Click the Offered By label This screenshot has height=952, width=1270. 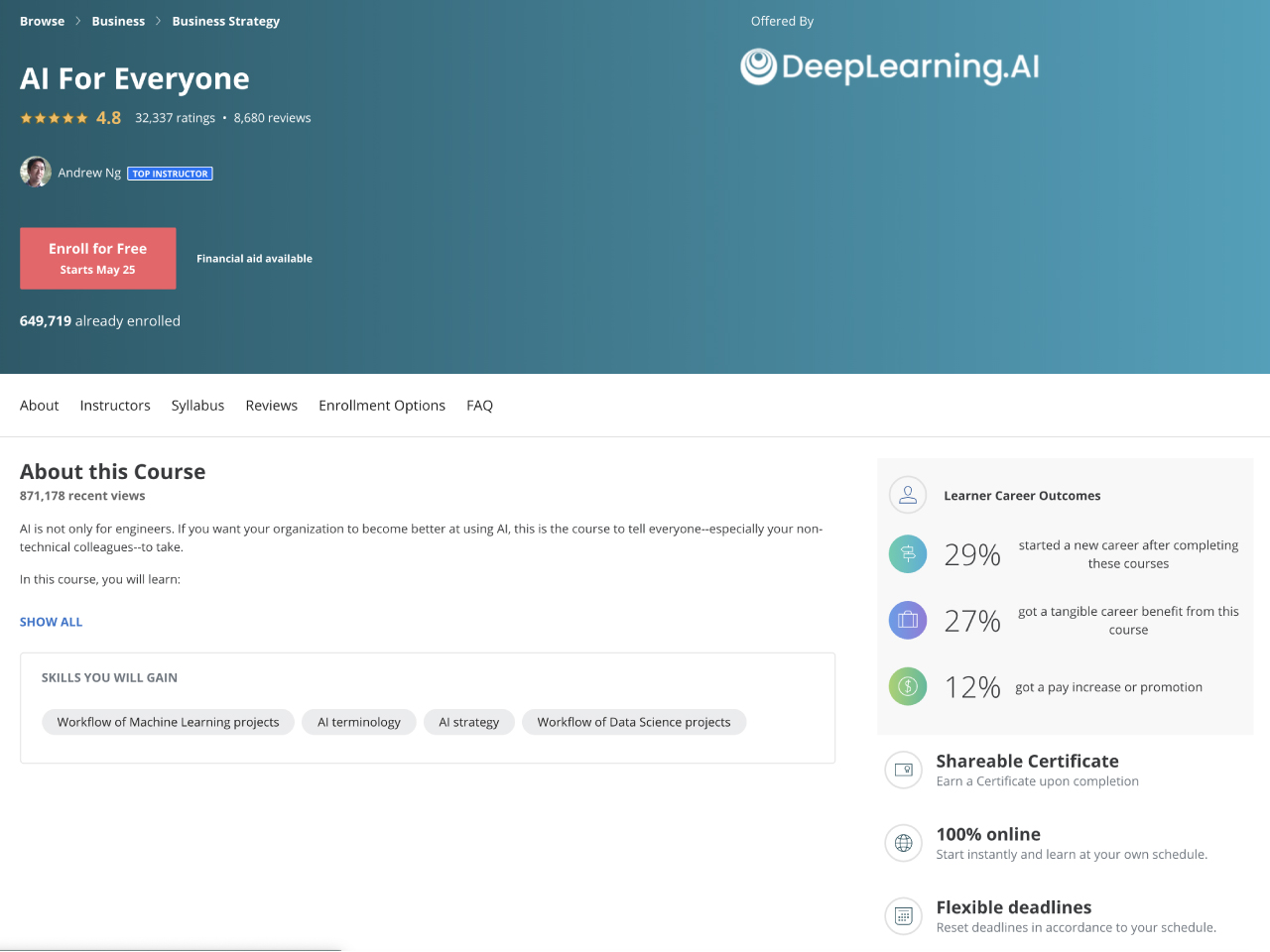point(782,21)
